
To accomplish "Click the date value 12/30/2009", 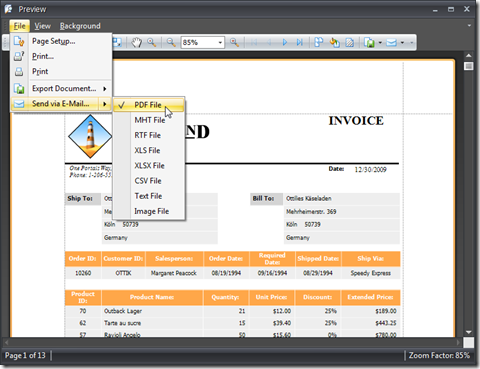I will click(x=370, y=170).
